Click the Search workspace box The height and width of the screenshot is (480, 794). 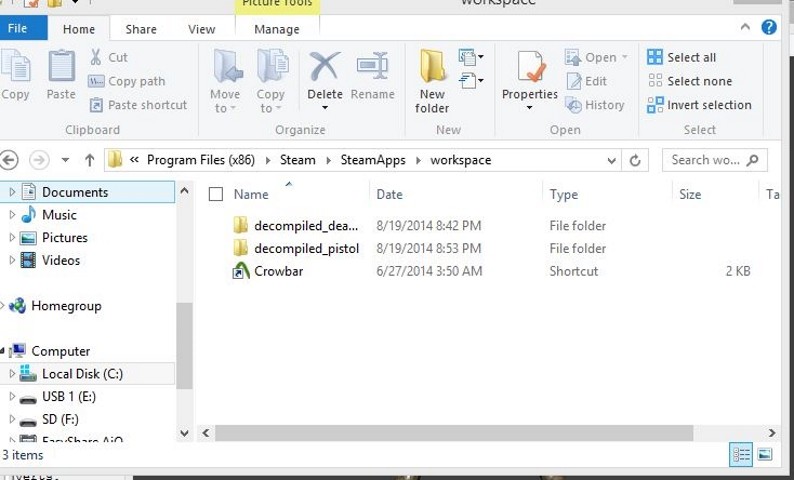(714, 161)
